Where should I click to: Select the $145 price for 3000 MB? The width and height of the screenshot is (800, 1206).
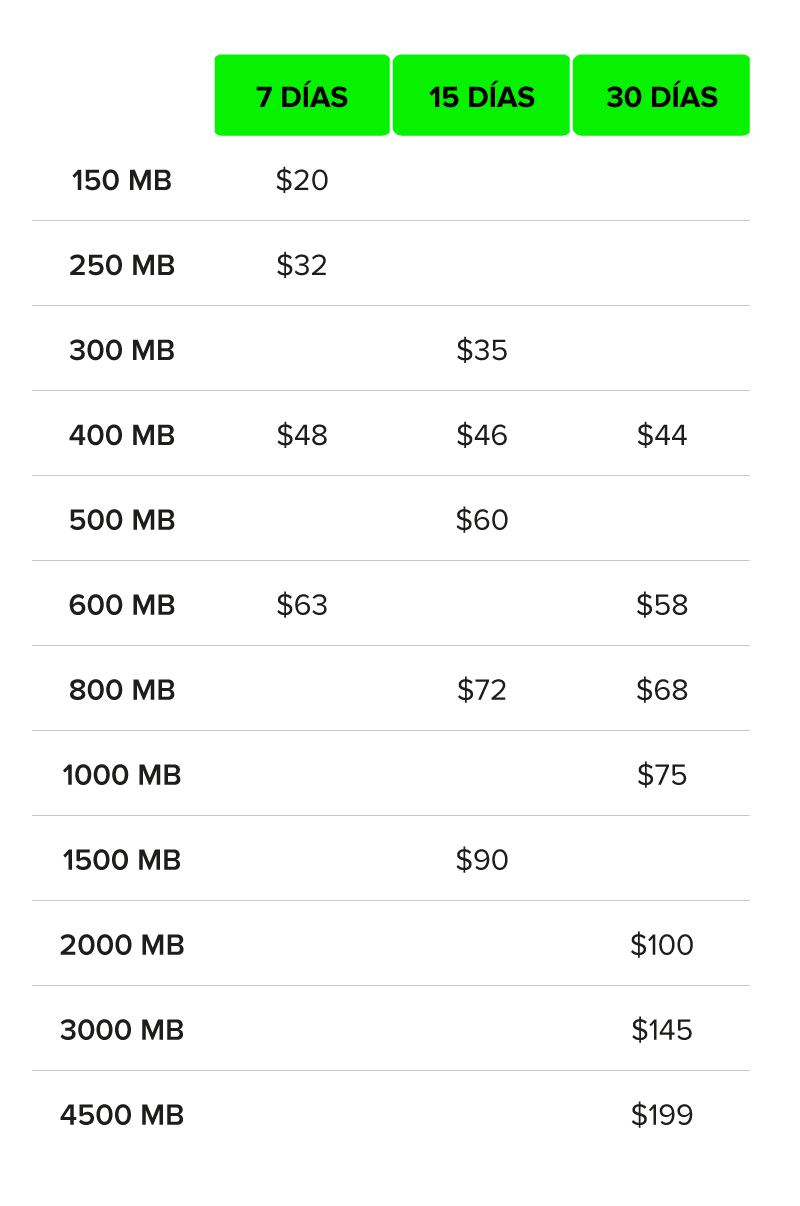[662, 1031]
